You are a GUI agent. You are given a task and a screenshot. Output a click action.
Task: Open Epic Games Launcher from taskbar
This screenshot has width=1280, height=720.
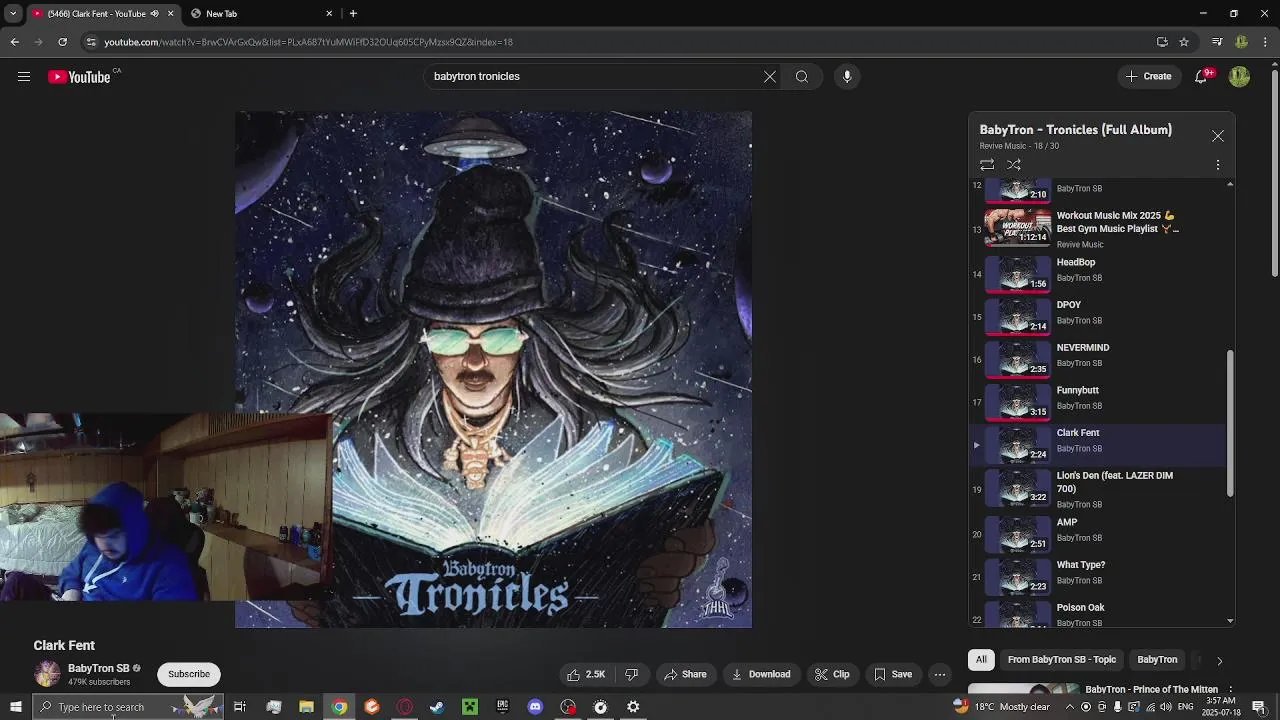pyautogui.click(x=502, y=707)
